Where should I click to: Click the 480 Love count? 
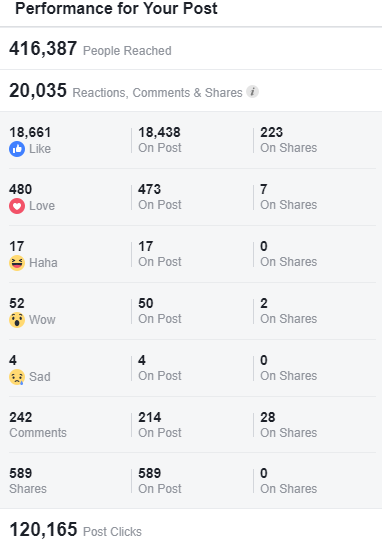(21, 189)
